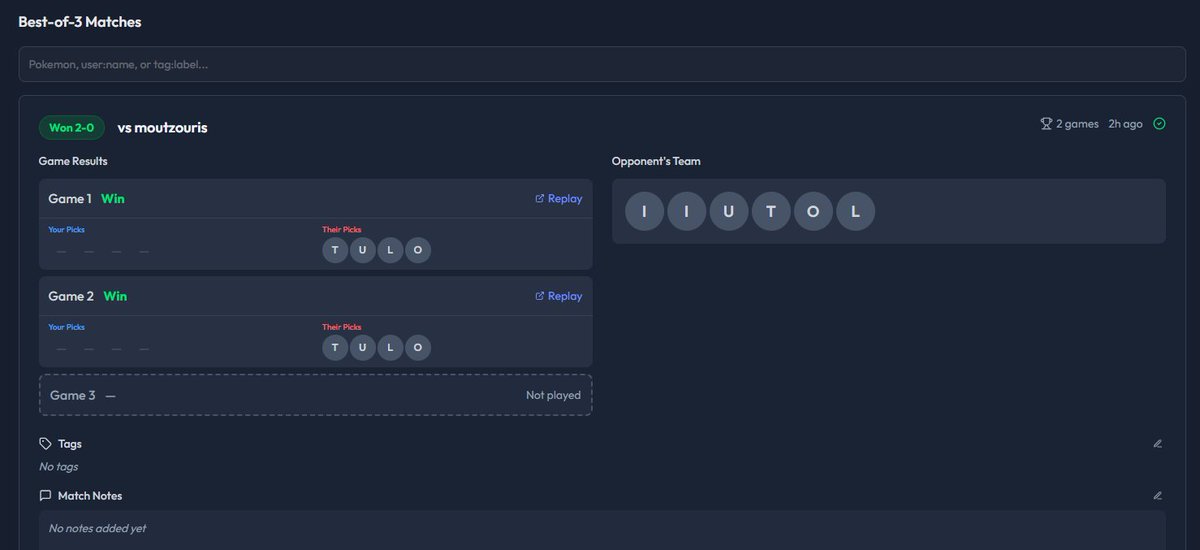This screenshot has width=1200, height=550.
Task: Open the Game 1 Replay link
Action: pyautogui.click(x=559, y=199)
